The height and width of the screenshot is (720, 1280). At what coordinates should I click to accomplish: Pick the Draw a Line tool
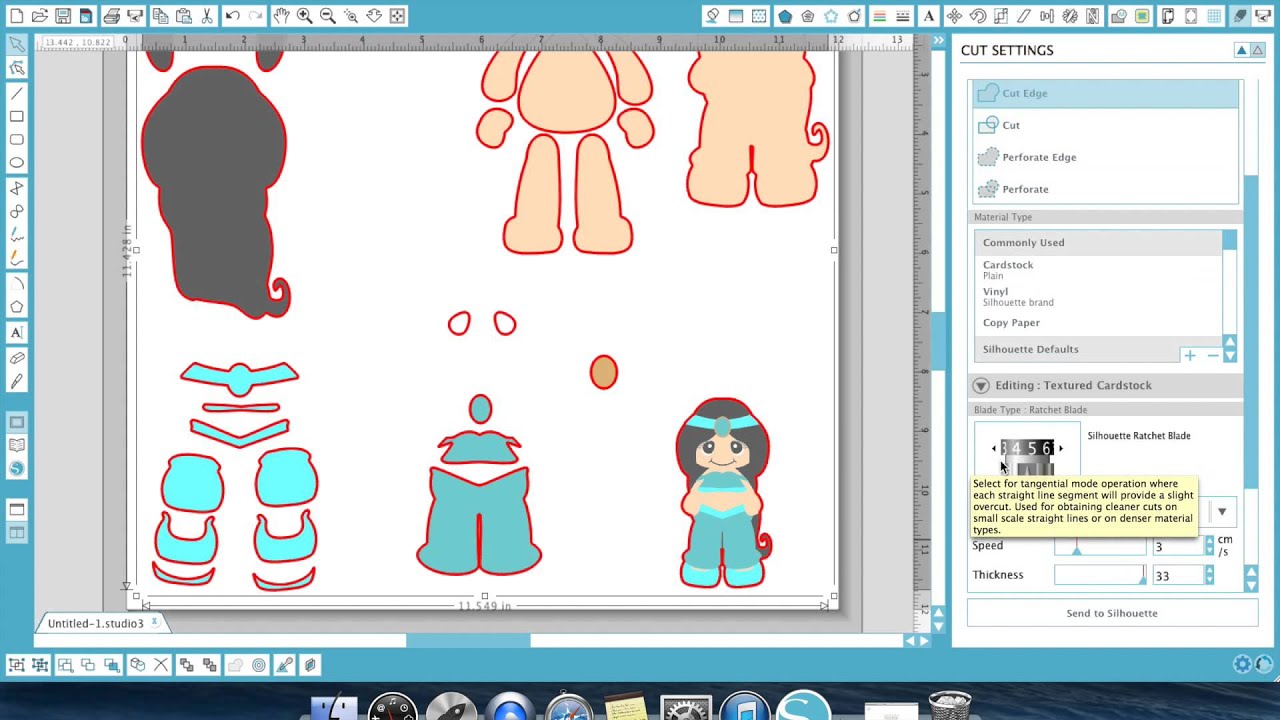[17, 93]
